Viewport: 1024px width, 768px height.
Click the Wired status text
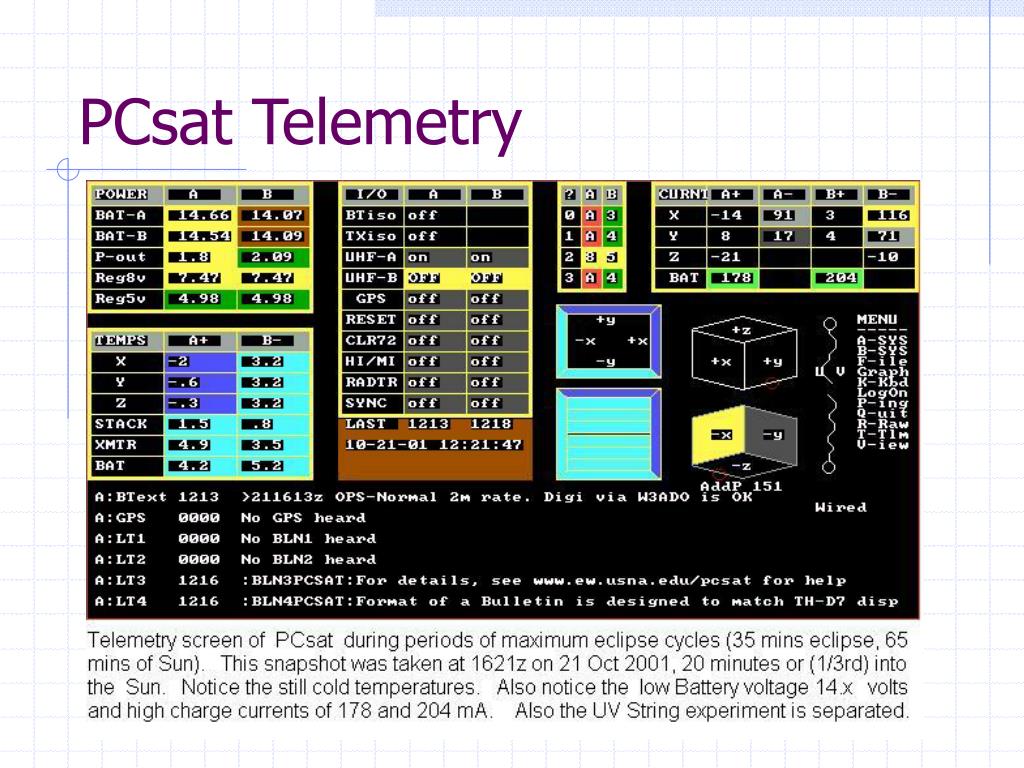[841, 507]
